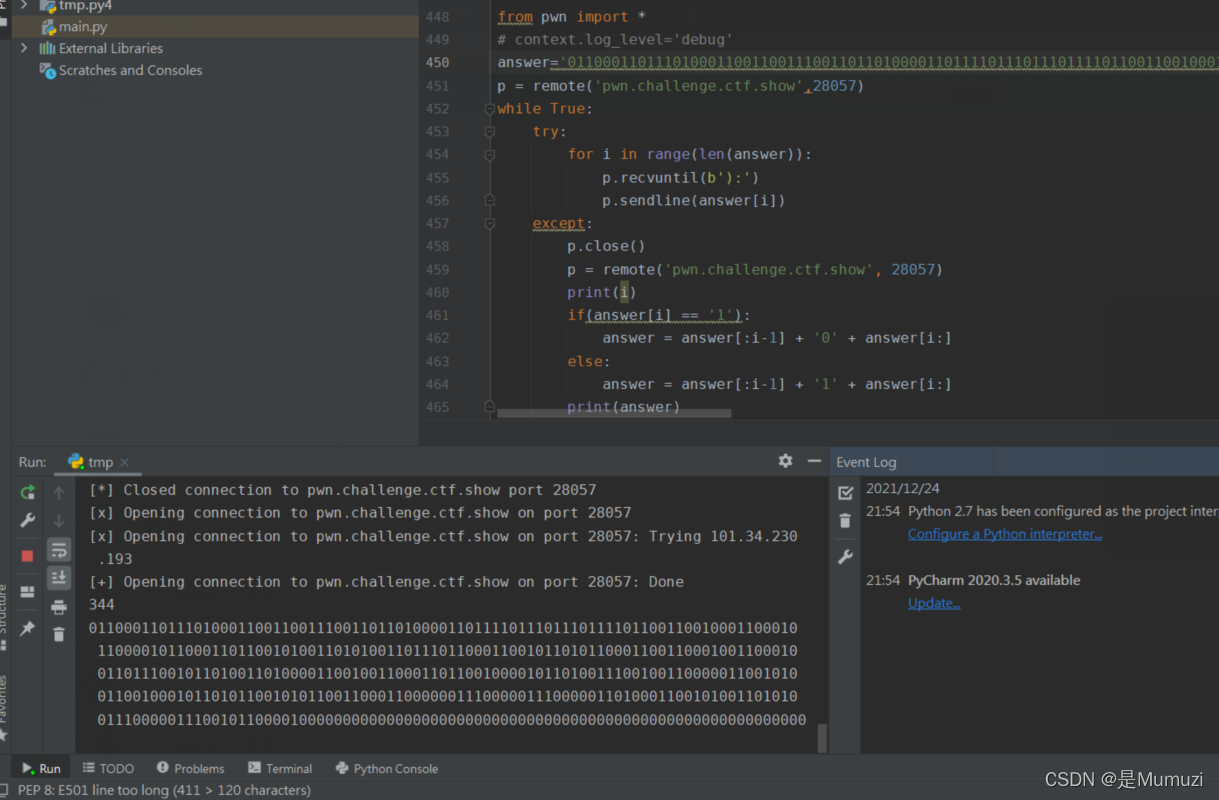This screenshot has width=1219, height=800.
Task: Pin the Run tab
Action: [x=27, y=628]
